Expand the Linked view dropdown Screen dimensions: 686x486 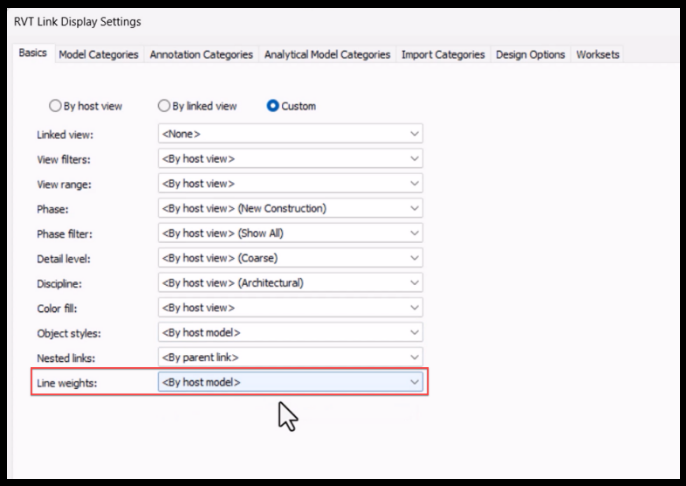coord(290,133)
